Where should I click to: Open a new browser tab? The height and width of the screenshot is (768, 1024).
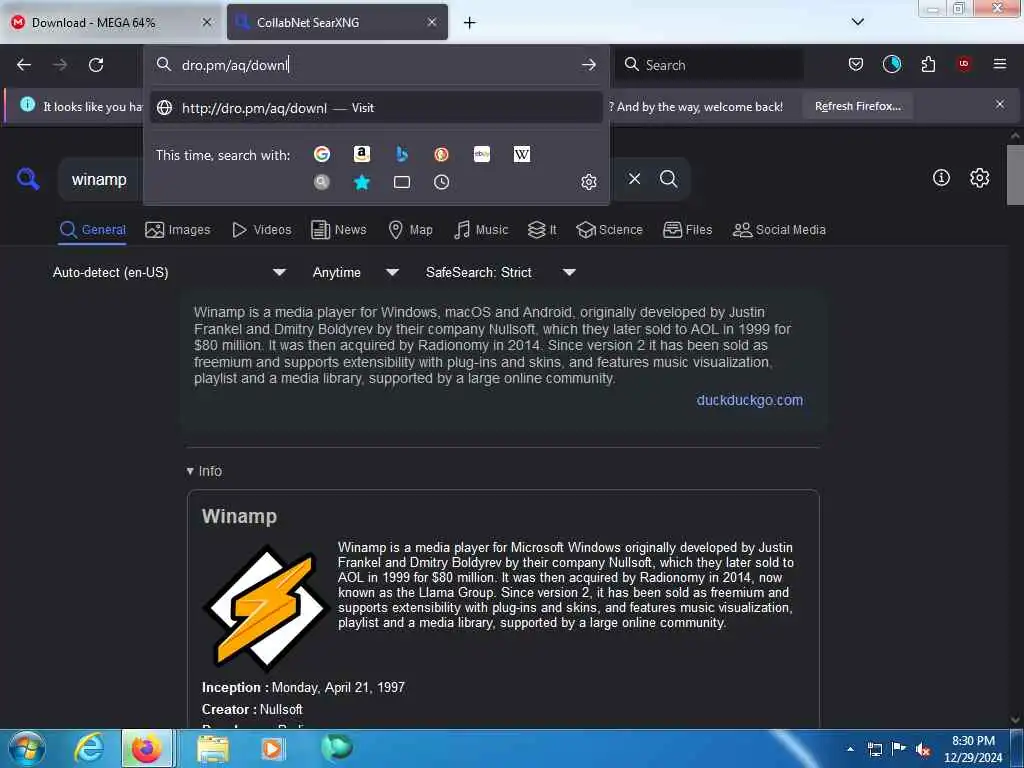coord(470,23)
